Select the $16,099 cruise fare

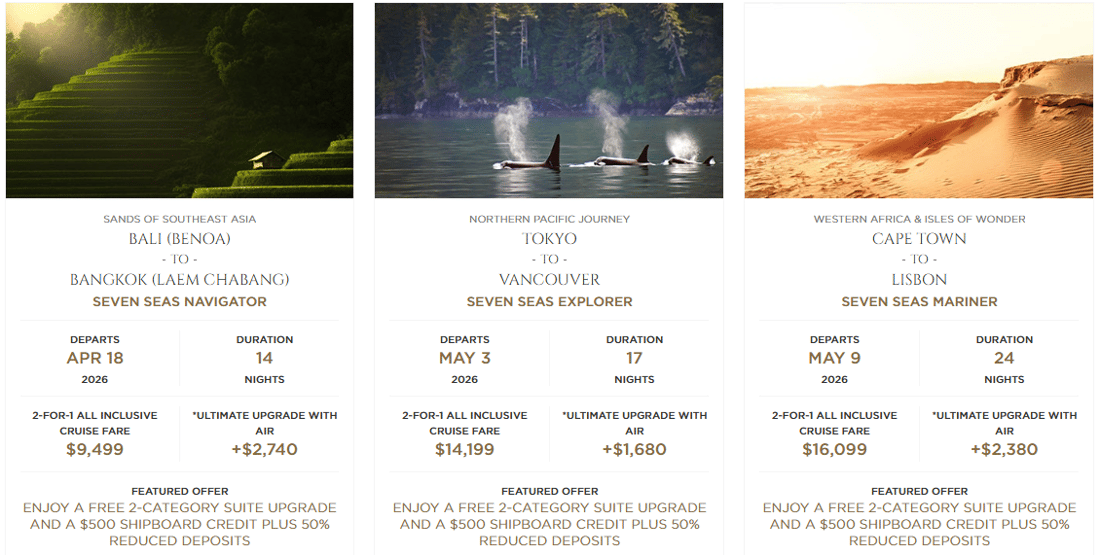coord(835,450)
